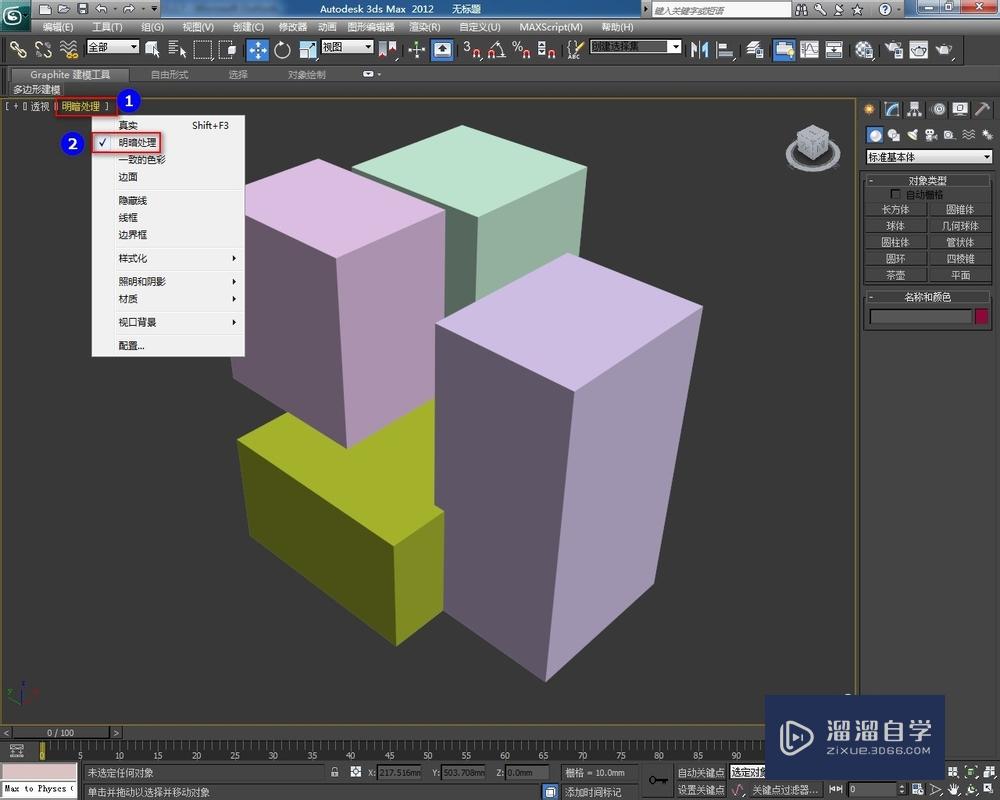Toggle the selection lock icon in status bar
Screen dimensions: 1000x800
335,772
